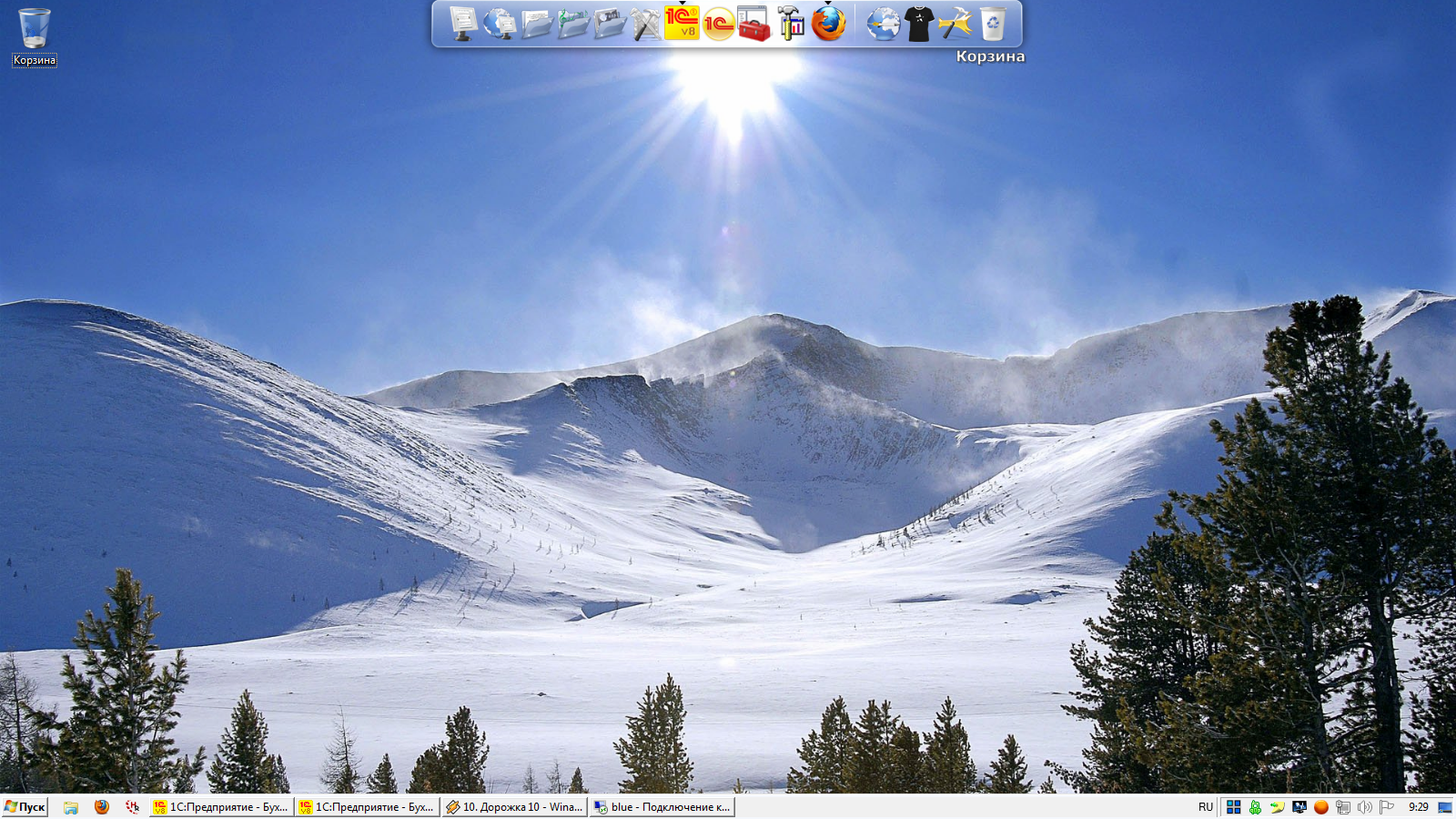Image resolution: width=1456 pixels, height=819 pixels.
Task: Launch the round yellow 1C dock icon
Action: pos(718,24)
